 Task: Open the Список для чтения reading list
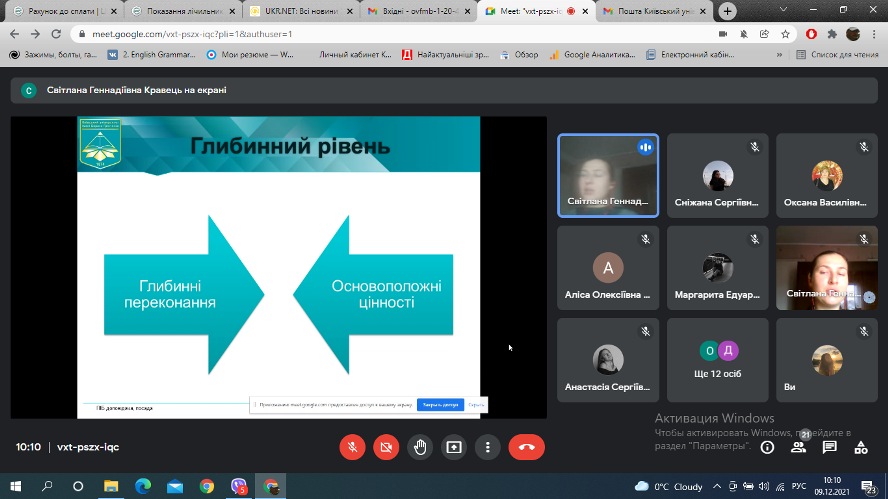(x=838, y=55)
